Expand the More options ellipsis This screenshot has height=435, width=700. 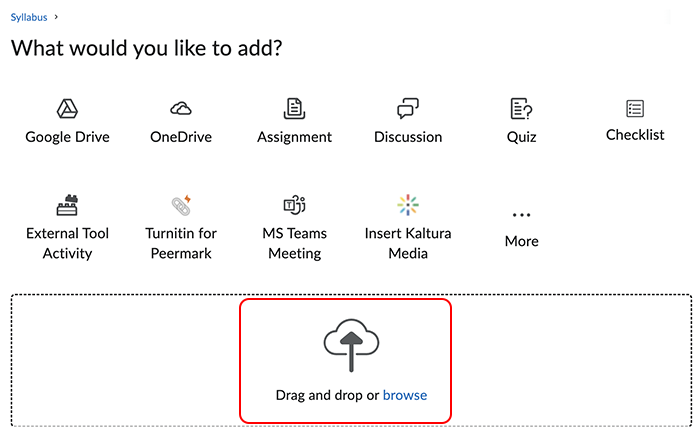pyautogui.click(x=521, y=214)
